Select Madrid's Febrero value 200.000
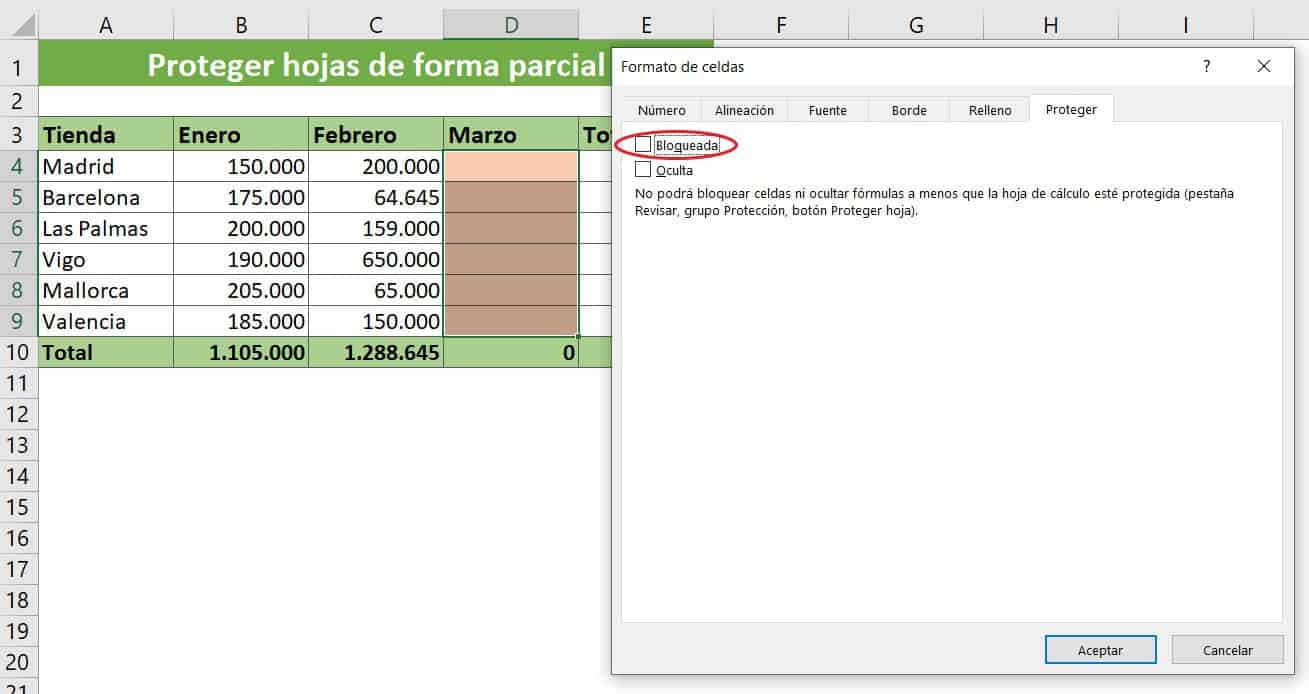This screenshot has width=1309, height=694. 376,166
